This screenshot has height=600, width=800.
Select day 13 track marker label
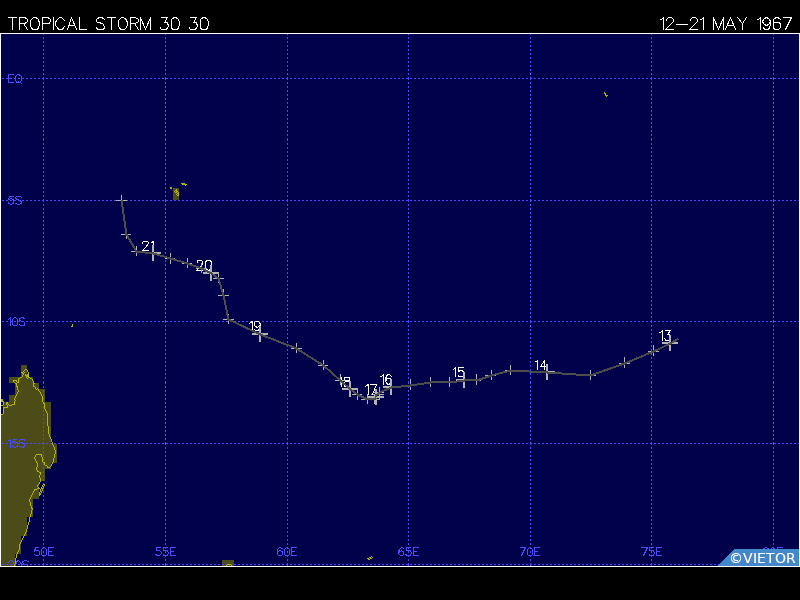pos(665,336)
